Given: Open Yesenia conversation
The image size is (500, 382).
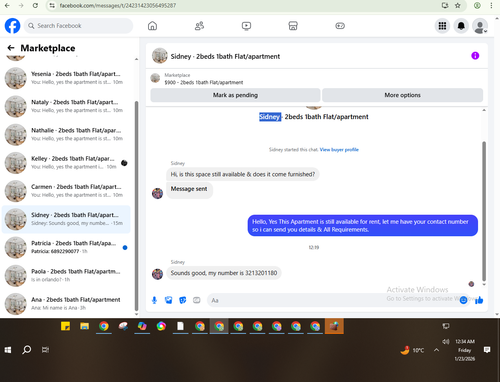Looking at the screenshot, I should pyautogui.click(x=66, y=78).
